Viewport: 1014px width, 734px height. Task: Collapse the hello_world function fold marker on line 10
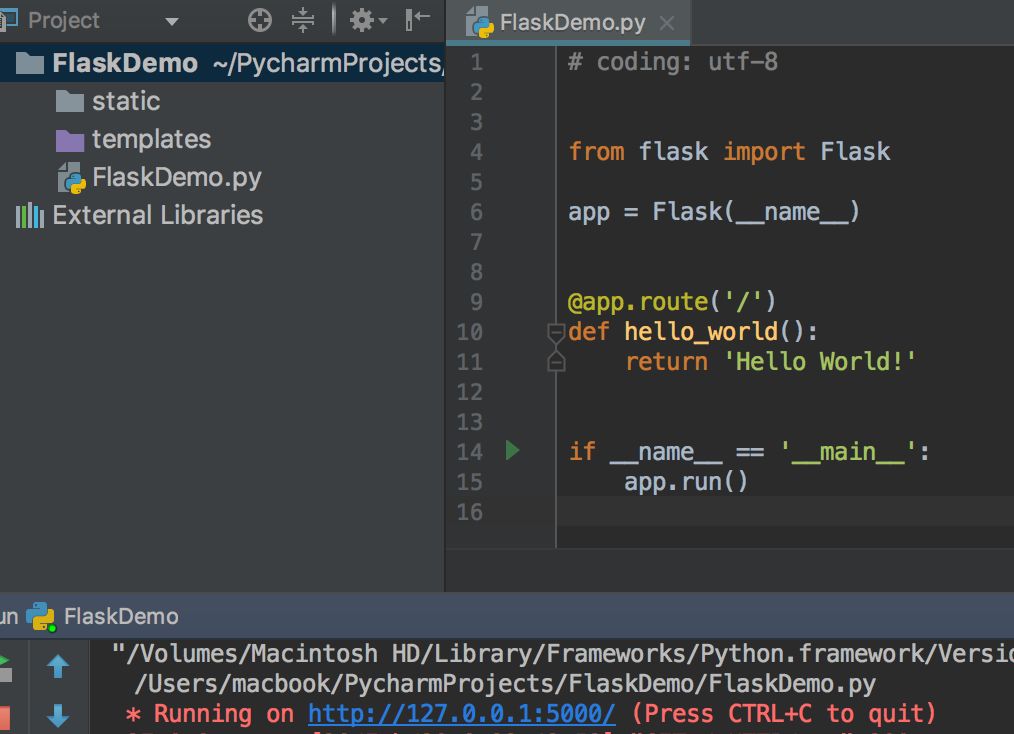click(556, 333)
